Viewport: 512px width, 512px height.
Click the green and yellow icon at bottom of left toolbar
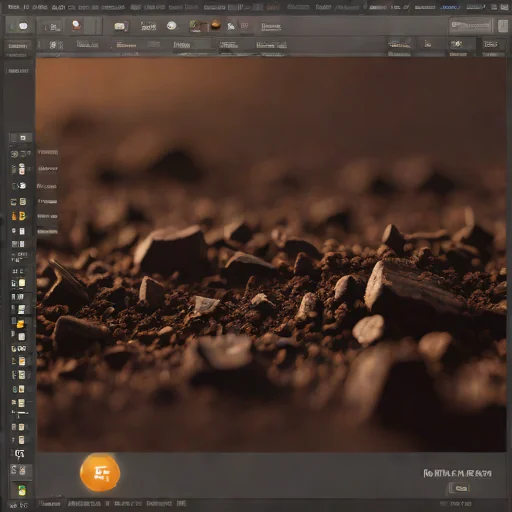pyautogui.click(x=22, y=490)
